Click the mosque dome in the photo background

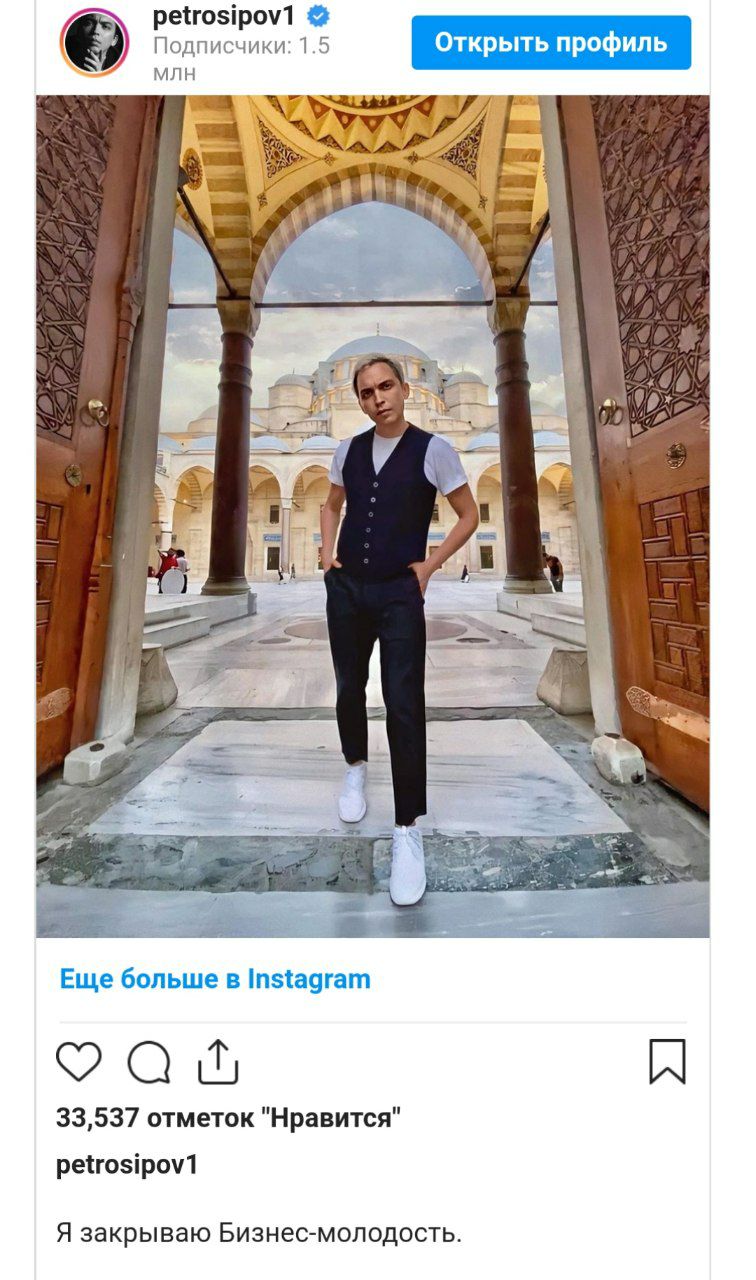379,350
